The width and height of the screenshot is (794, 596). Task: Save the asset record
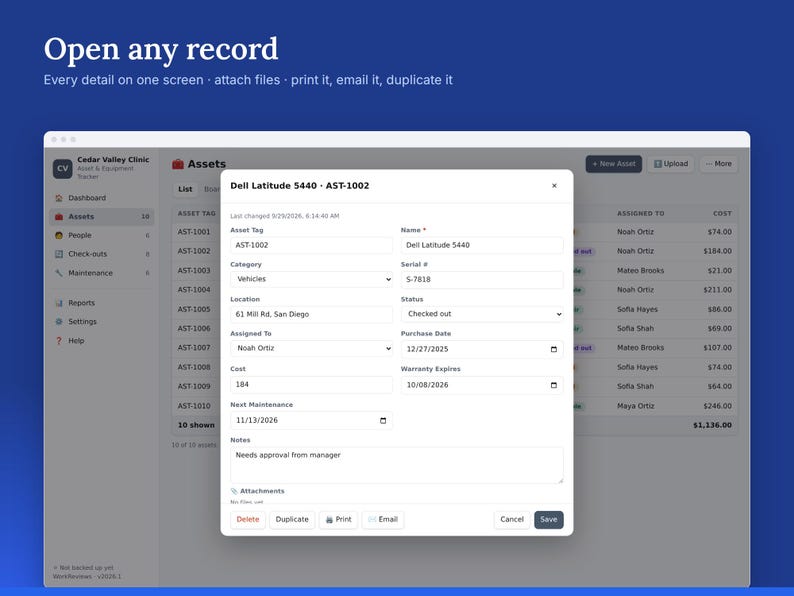(x=548, y=520)
